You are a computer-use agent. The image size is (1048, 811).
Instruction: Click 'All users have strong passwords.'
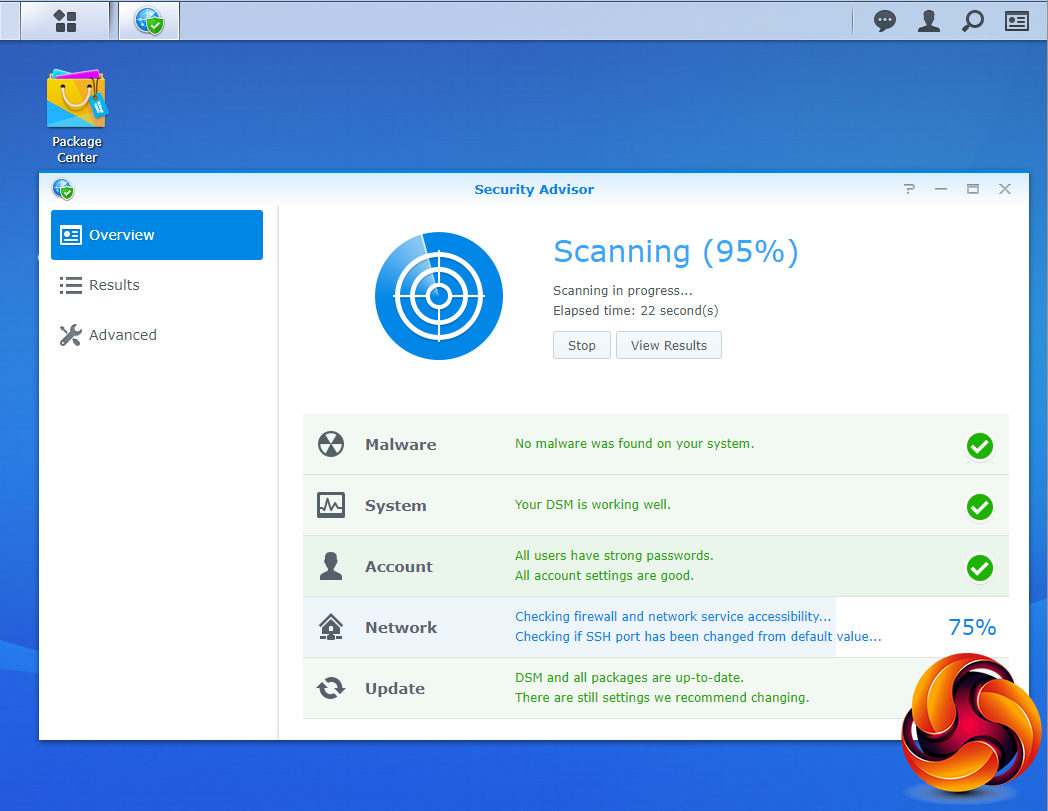(x=614, y=556)
